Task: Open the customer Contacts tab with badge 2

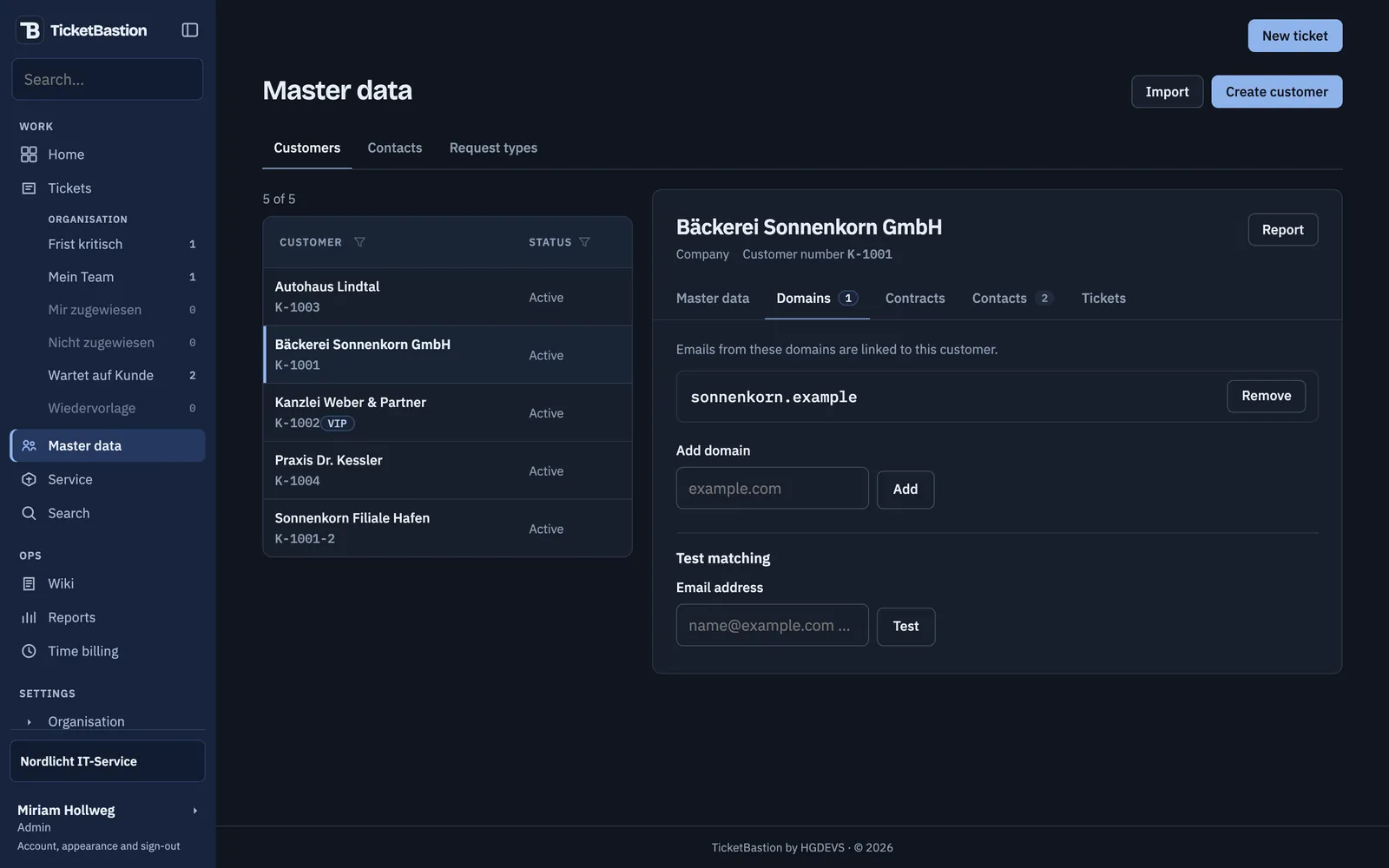Action: tap(1012, 298)
